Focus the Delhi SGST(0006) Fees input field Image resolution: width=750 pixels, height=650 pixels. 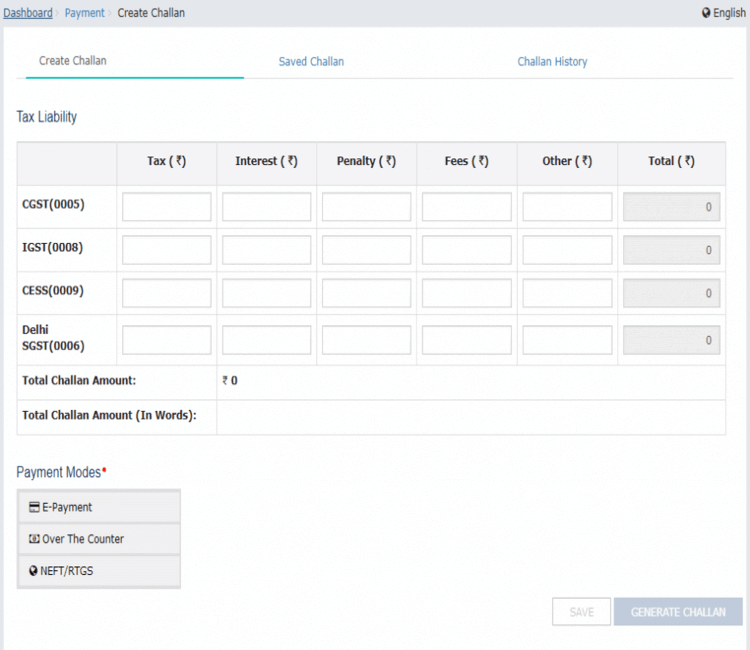point(467,340)
